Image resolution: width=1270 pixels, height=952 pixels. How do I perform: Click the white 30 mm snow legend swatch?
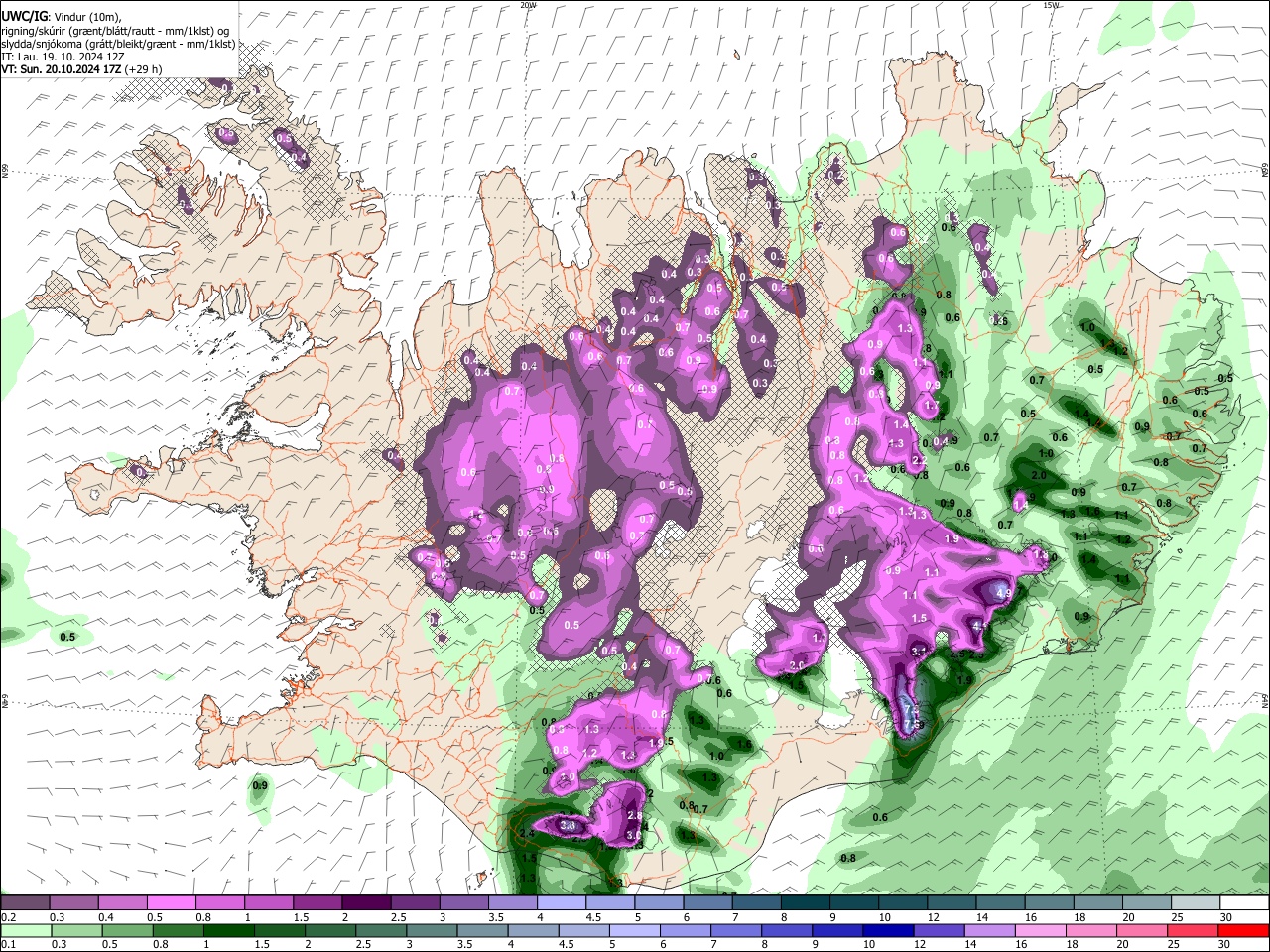[x=1244, y=903]
